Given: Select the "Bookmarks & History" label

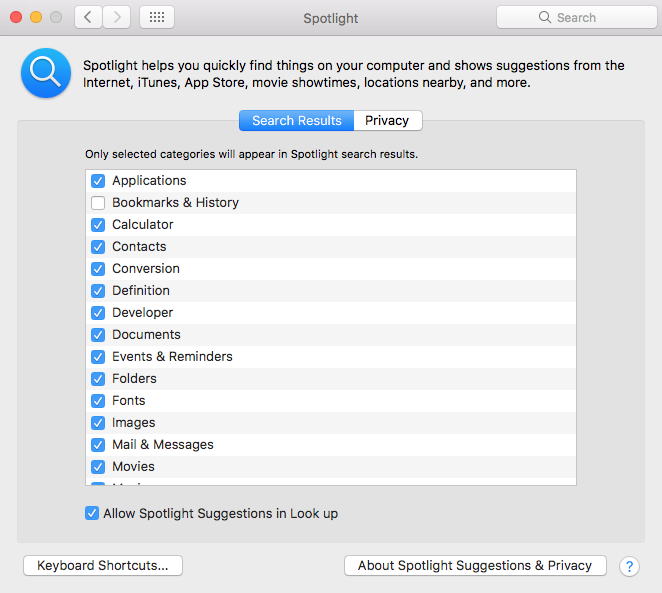Looking at the screenshot, I should click(x=176, y=203).
